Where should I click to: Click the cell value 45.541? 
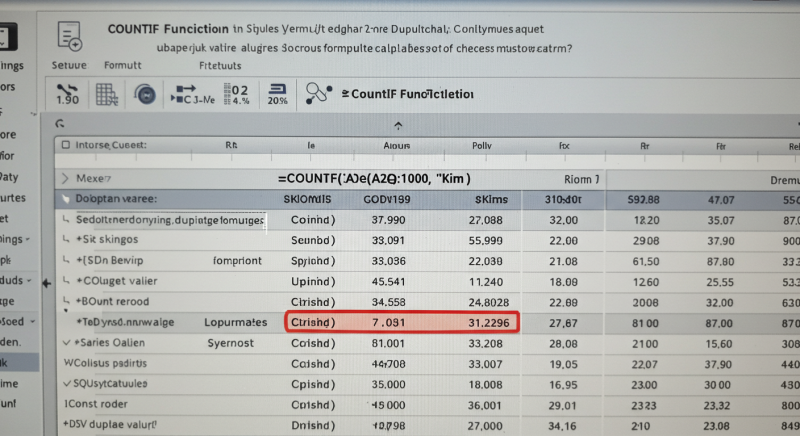point(388,281)
